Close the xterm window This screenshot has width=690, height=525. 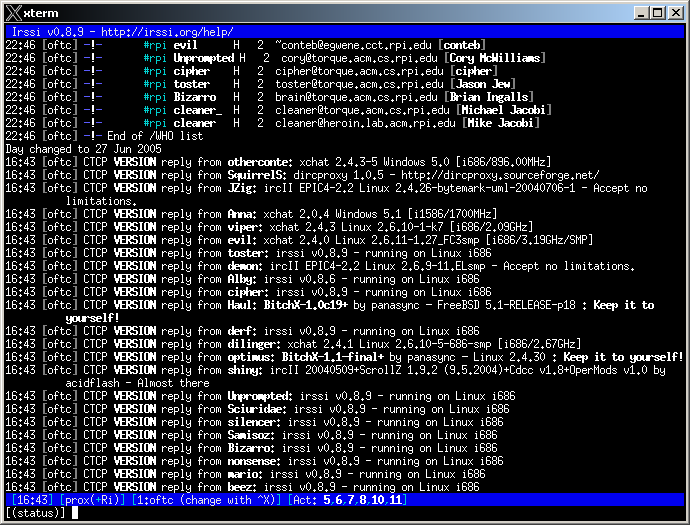point(675,13)
